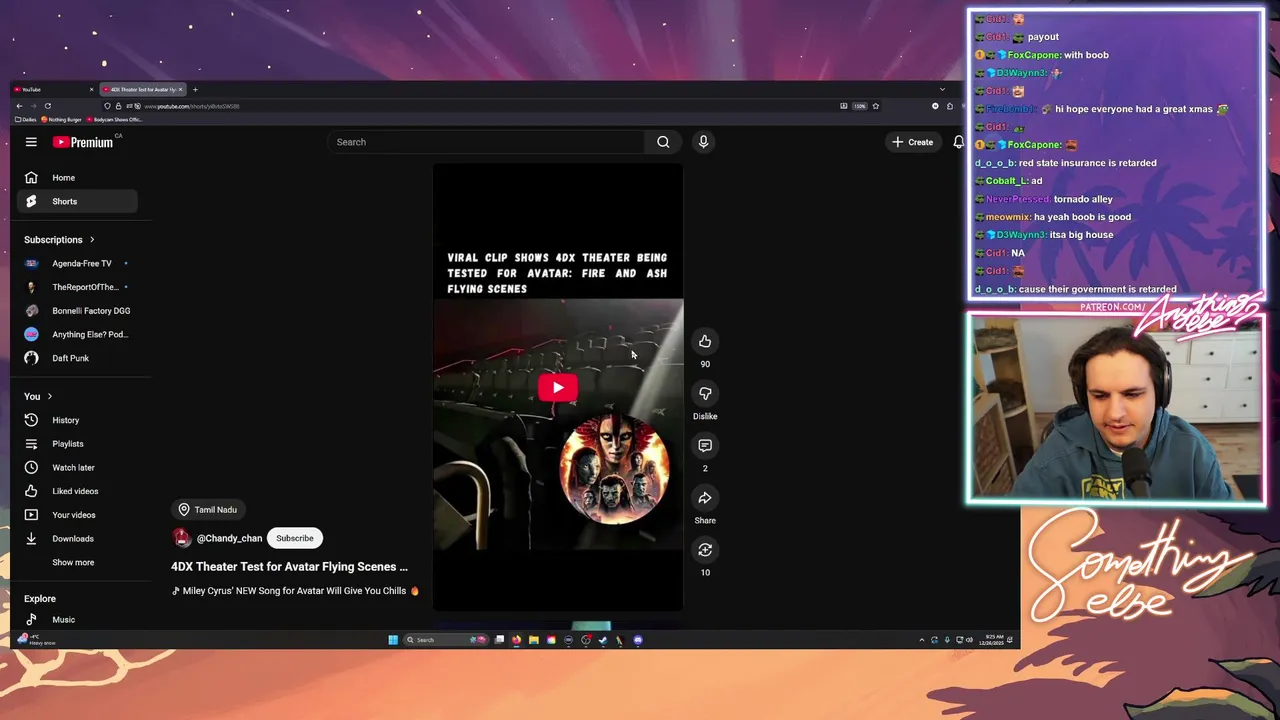The image size is (1280, 720).
Task: Expand the You section chevron
Action: coord(49,397)
